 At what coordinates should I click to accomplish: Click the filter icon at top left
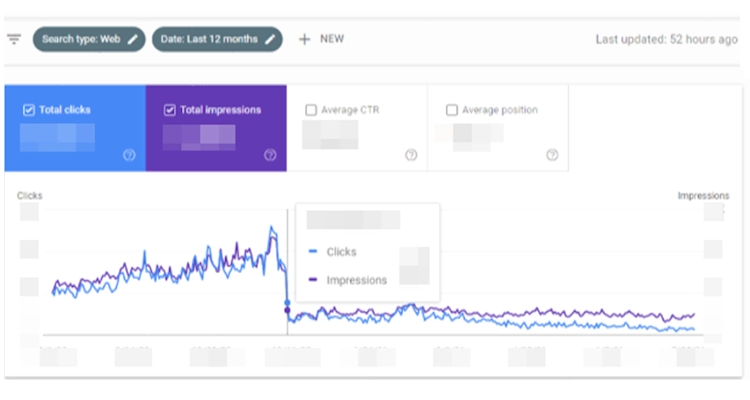pyautogui.click(x=14, y=39)
